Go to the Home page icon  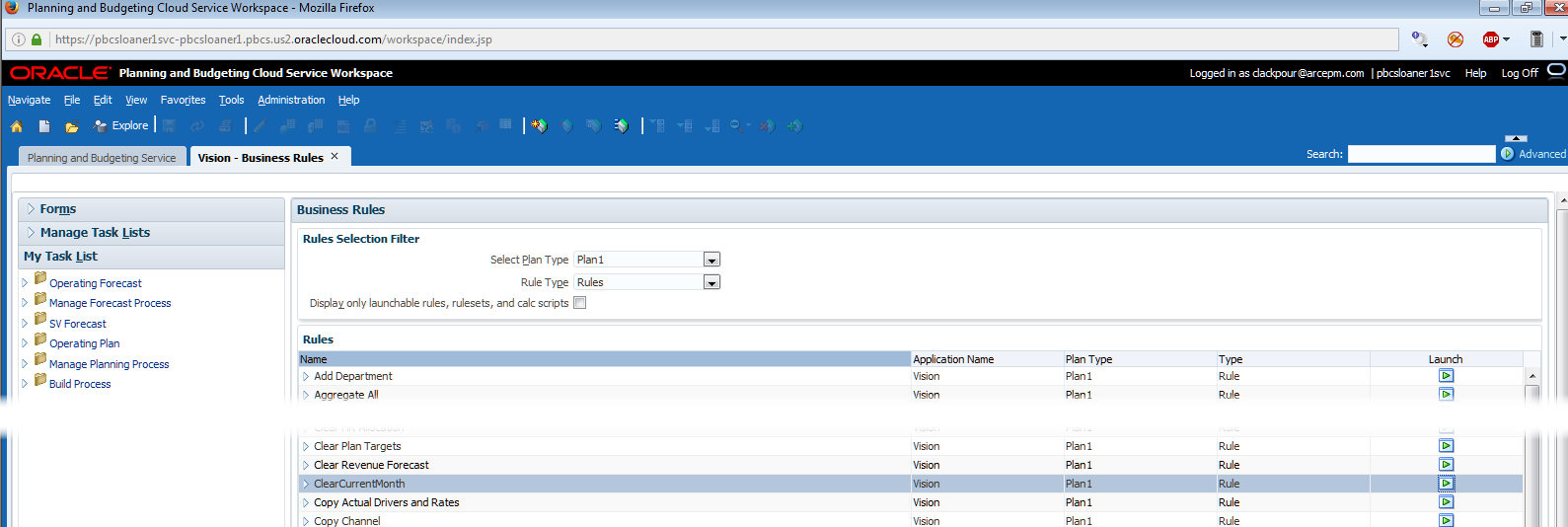16,126
